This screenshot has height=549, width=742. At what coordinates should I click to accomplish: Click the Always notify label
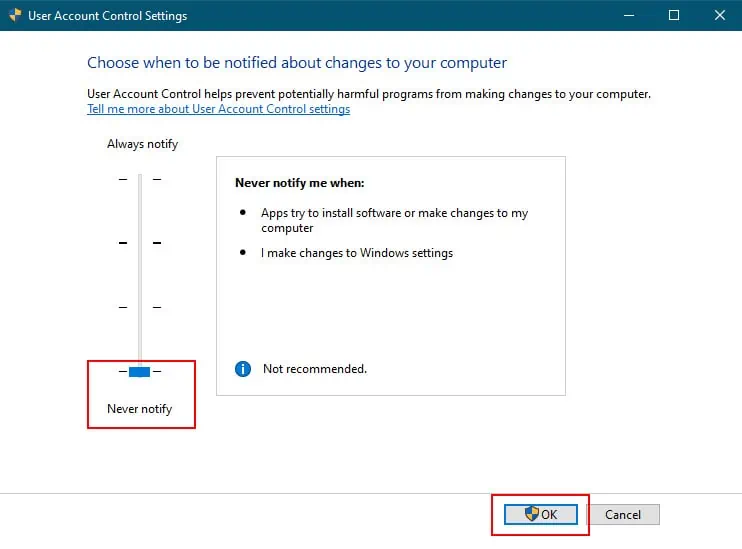[142, 144]
